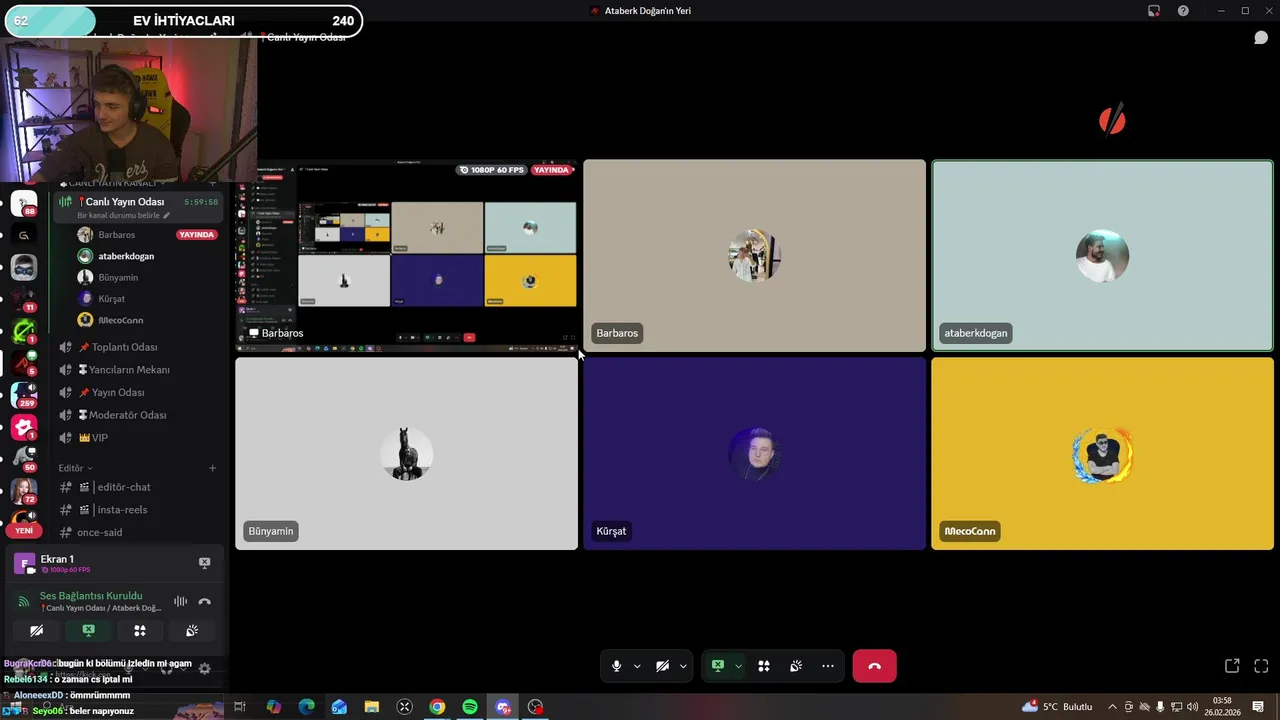Image resolution: width=1280 pixels, height=720 pixels.
Task: Open File Explorer from the taskbar
Action: pos(372,707)
